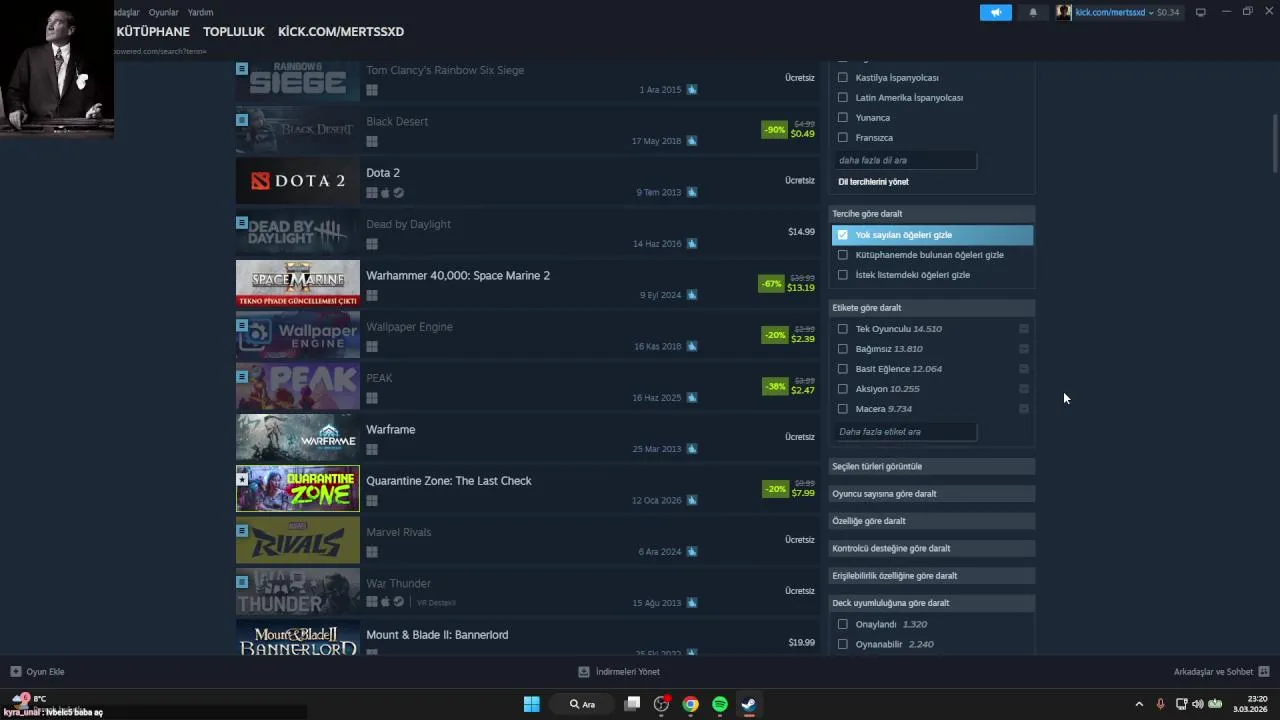Check the Bağımsız tag box
This screenshot has width=1280, height=720.
tap(843, 349)
